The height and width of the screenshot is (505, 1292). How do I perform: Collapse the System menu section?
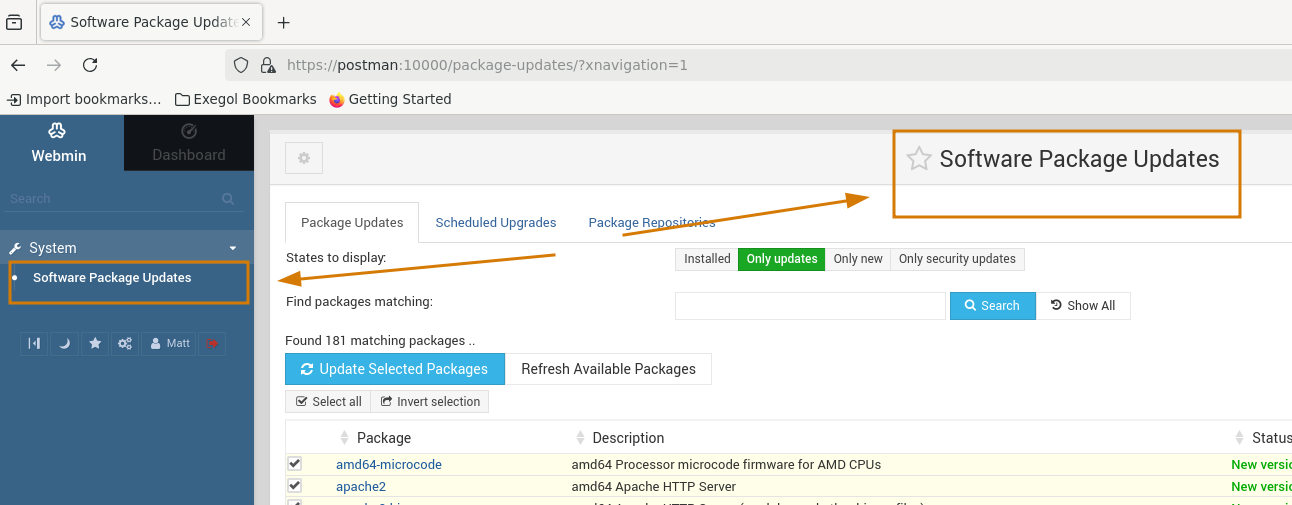pyautogui.click(x=232, y=248)
